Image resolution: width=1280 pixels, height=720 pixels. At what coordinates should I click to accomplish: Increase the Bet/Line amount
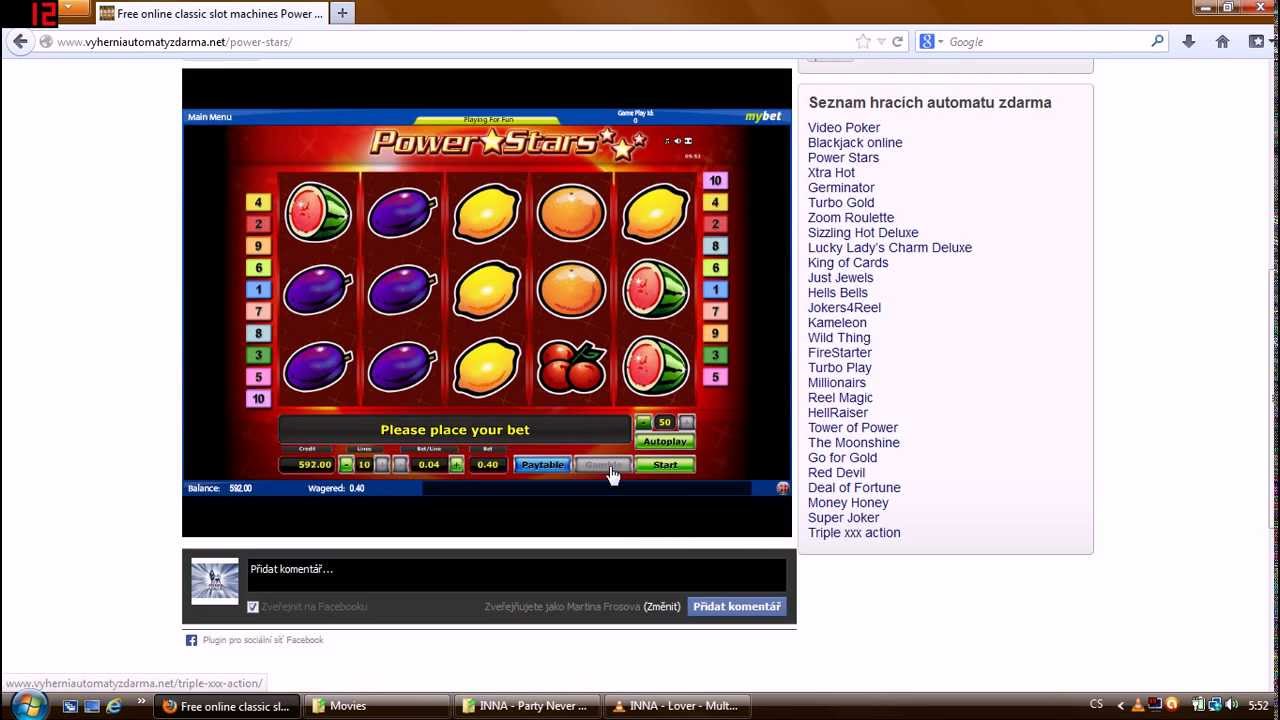[456, 465]
